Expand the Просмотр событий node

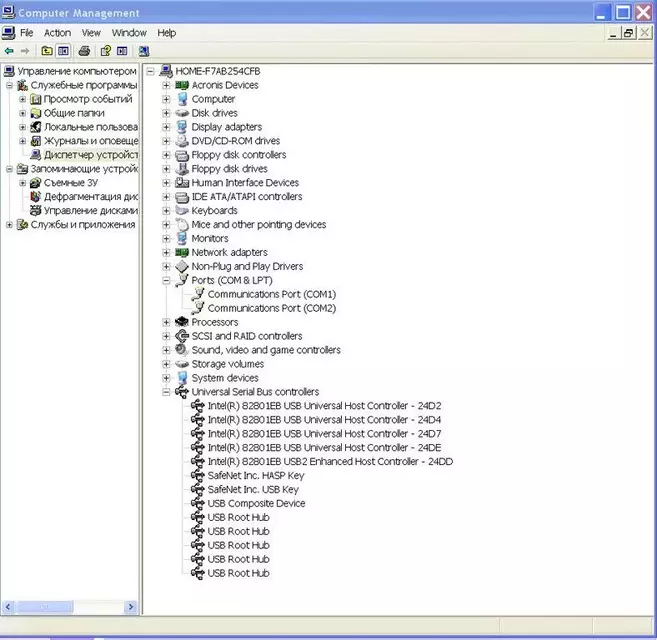point(23,99)
